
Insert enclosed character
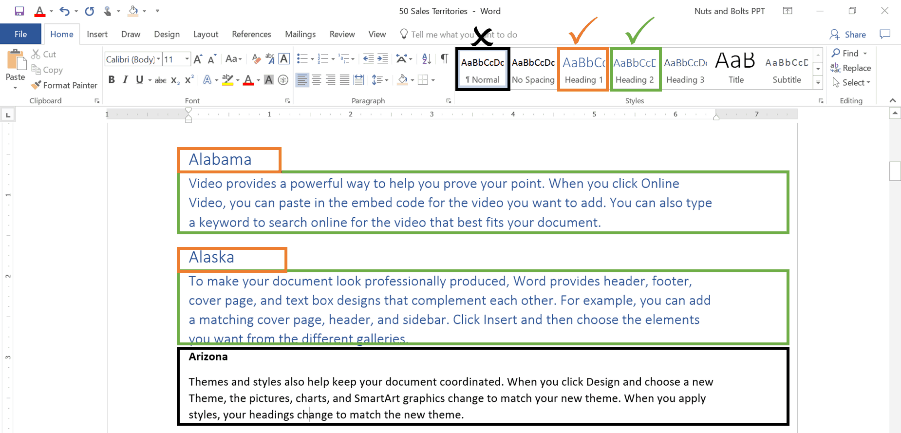[283, 80]
